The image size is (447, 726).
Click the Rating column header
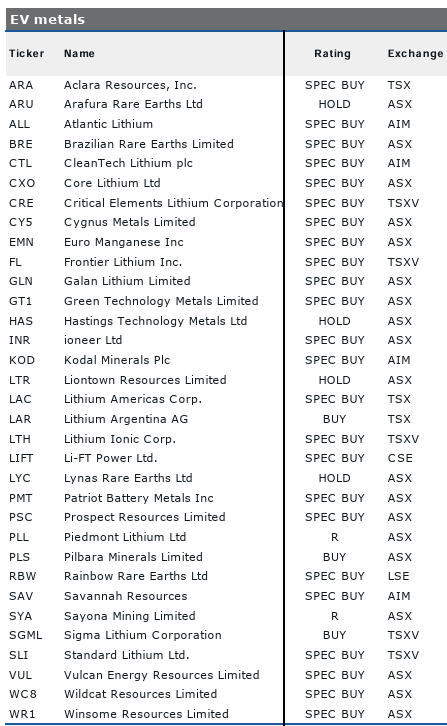(x=332, y=54)
